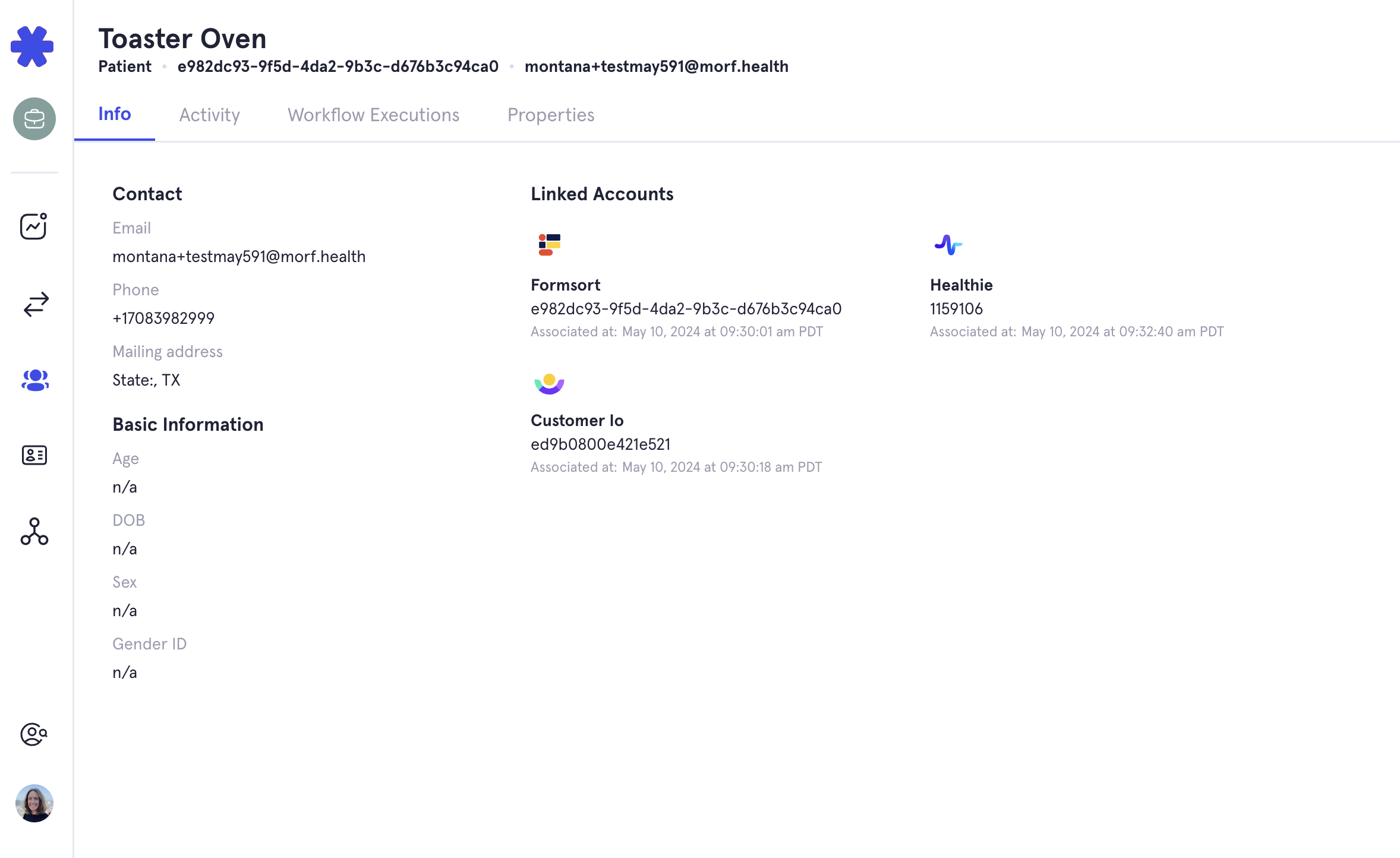Image resolution: width=1400 pixels, height=858 pixels.
Task: Open the Workflow Executions tab
Action: pyautogui.click(x=373, y=115)
